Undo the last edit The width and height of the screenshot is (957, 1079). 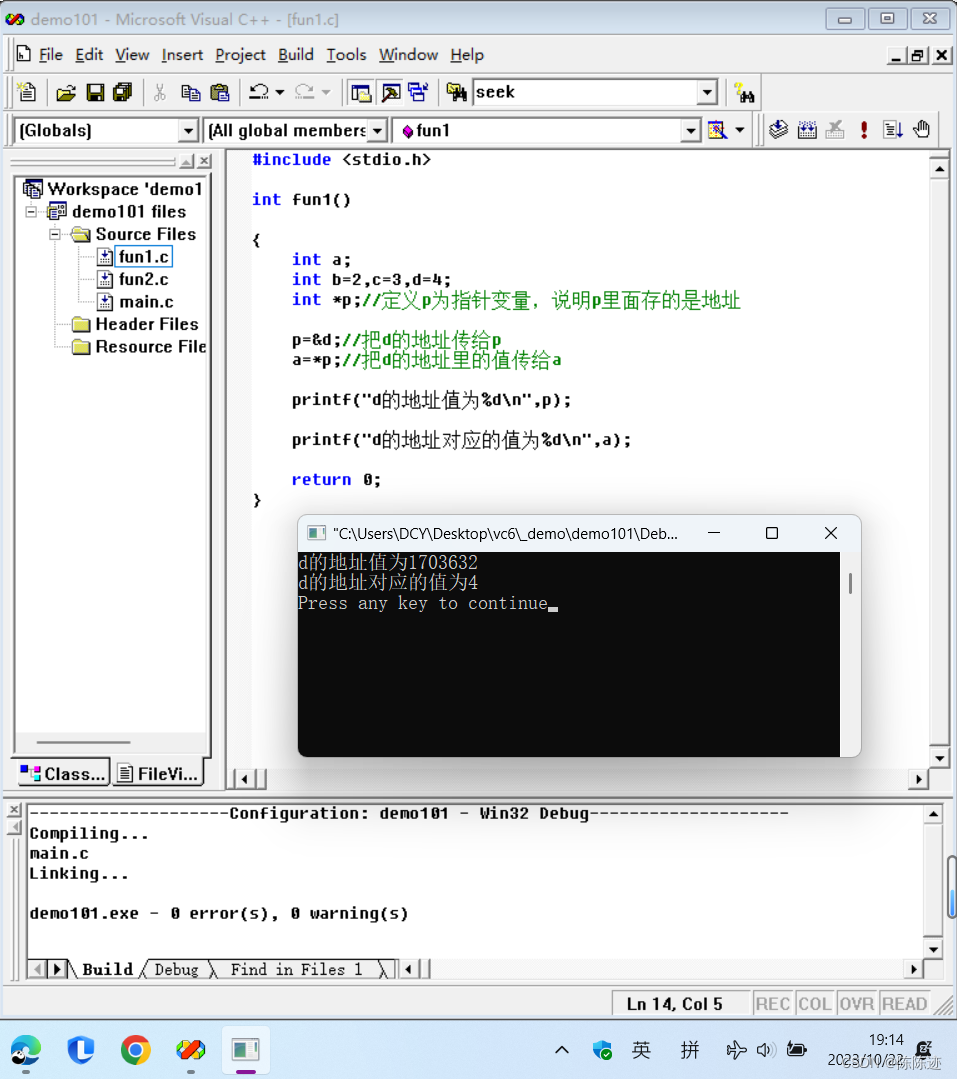258,91
